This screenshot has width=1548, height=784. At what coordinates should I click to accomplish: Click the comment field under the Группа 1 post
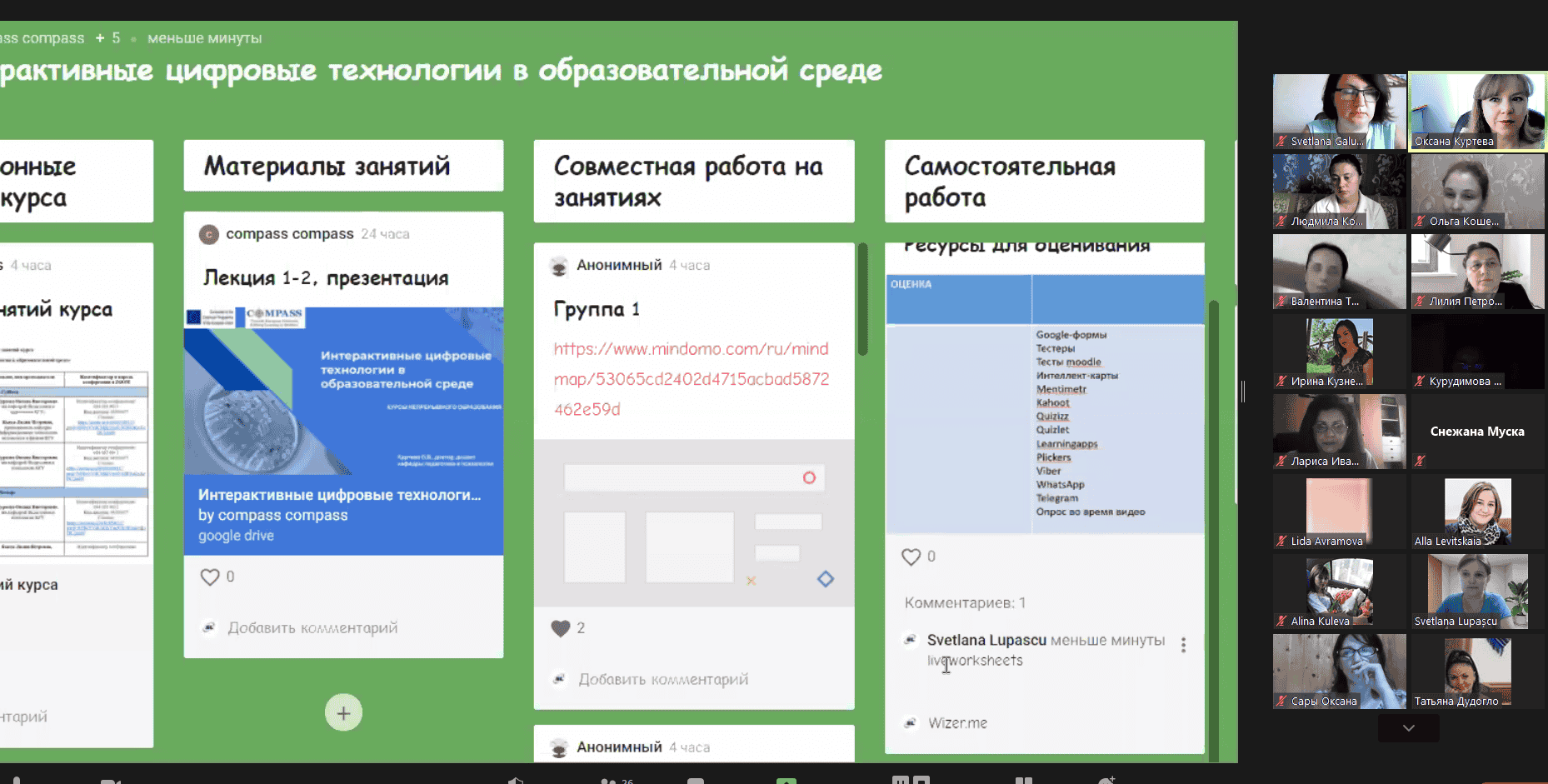coord(663,680)
